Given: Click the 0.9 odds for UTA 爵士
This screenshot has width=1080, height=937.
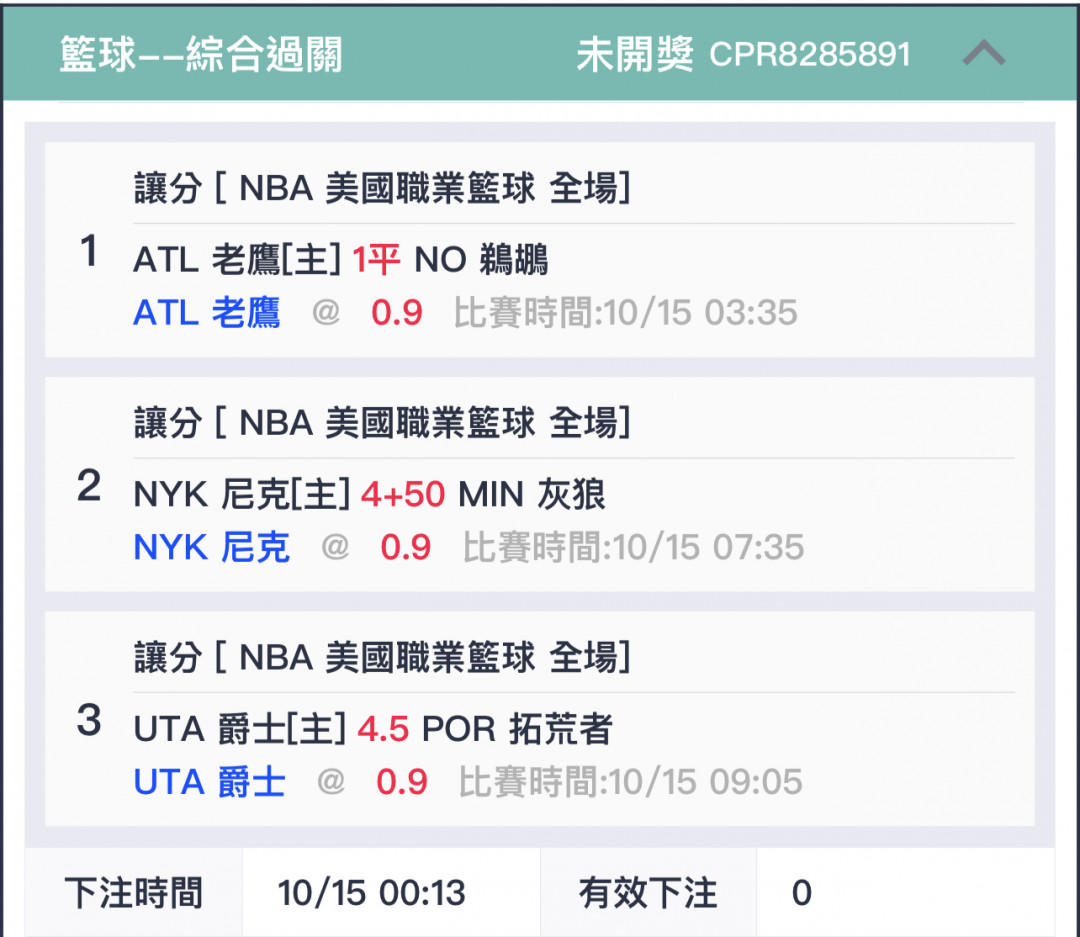Looking at the screenshot, I should pos(402,783).
